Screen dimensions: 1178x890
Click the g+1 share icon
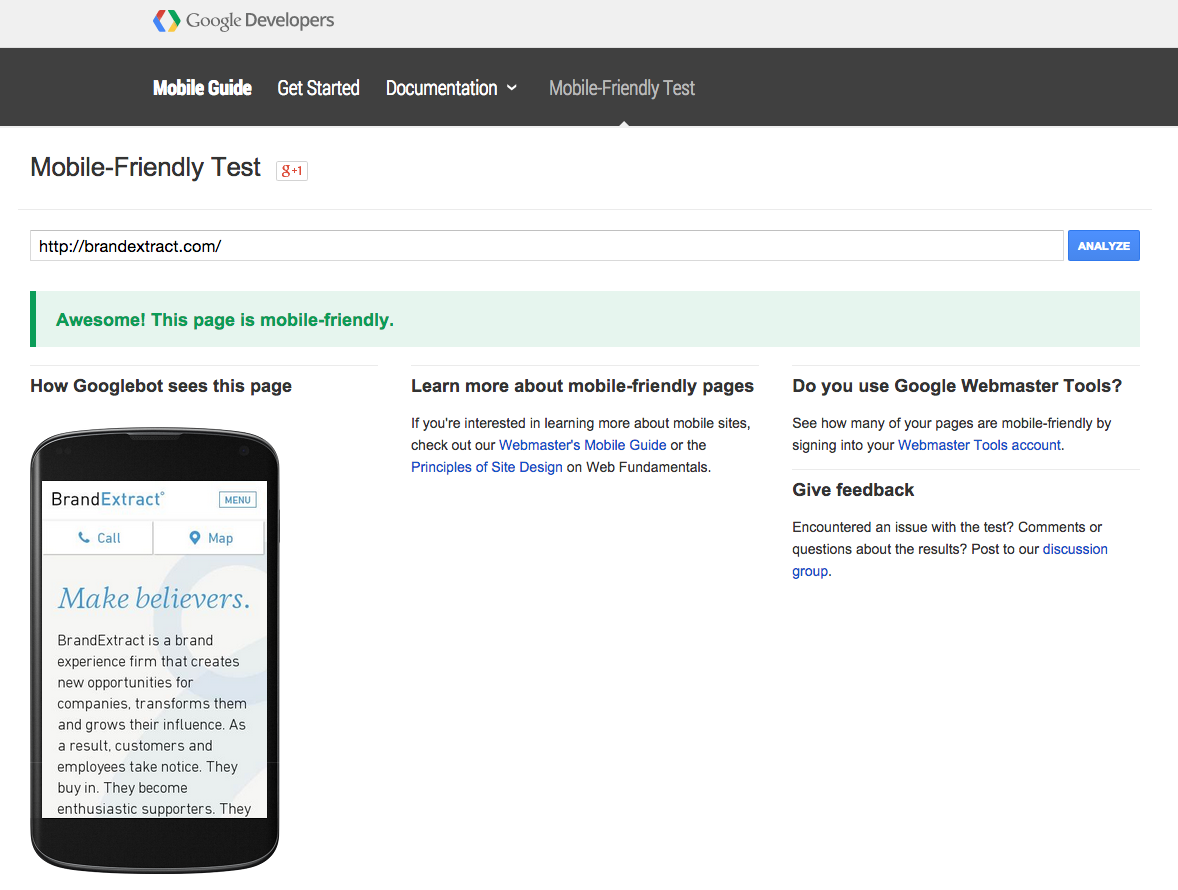click(x=291, y=170)
